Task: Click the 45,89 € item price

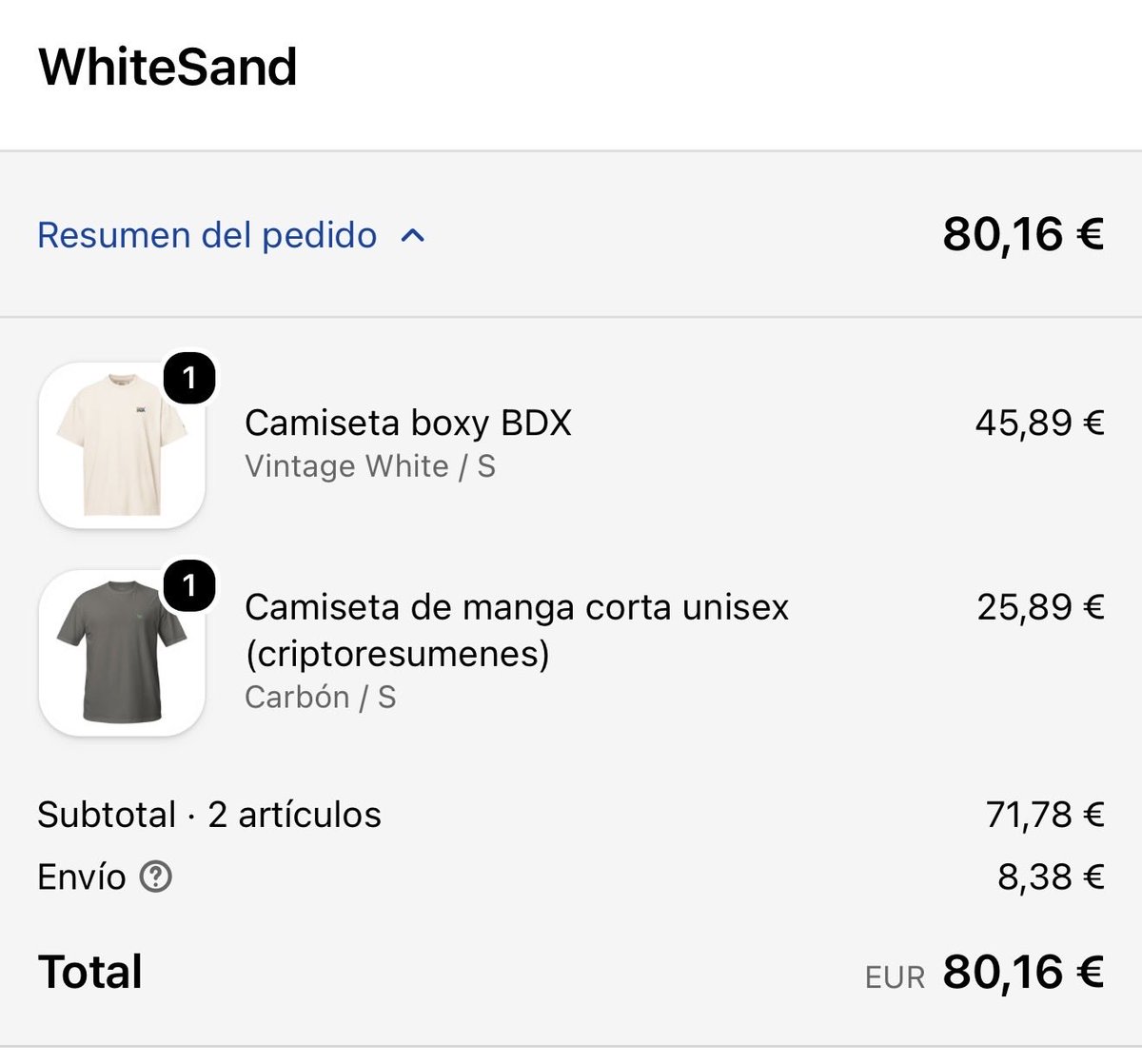Action: click(x=1040, y=423)
